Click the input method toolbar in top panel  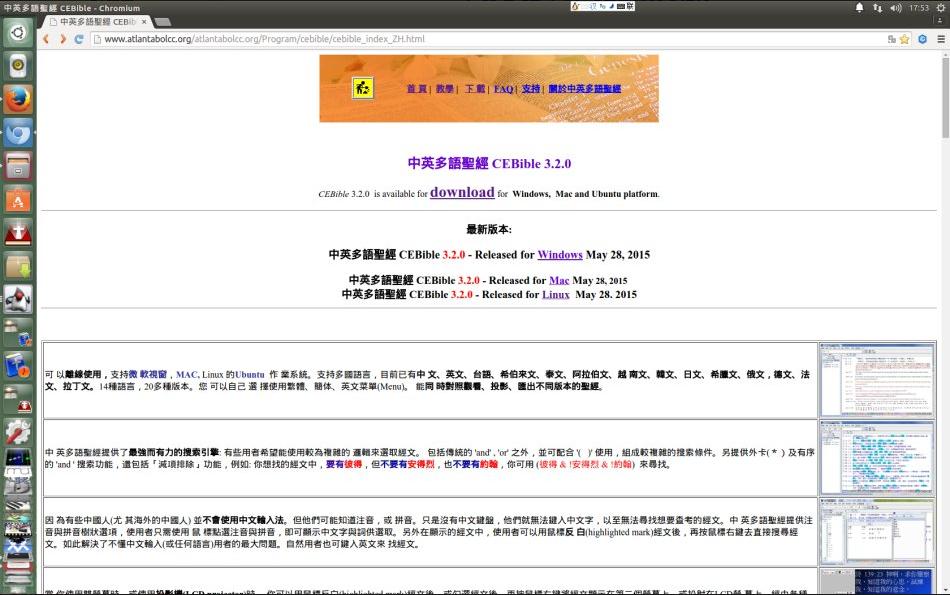[602, 6]
